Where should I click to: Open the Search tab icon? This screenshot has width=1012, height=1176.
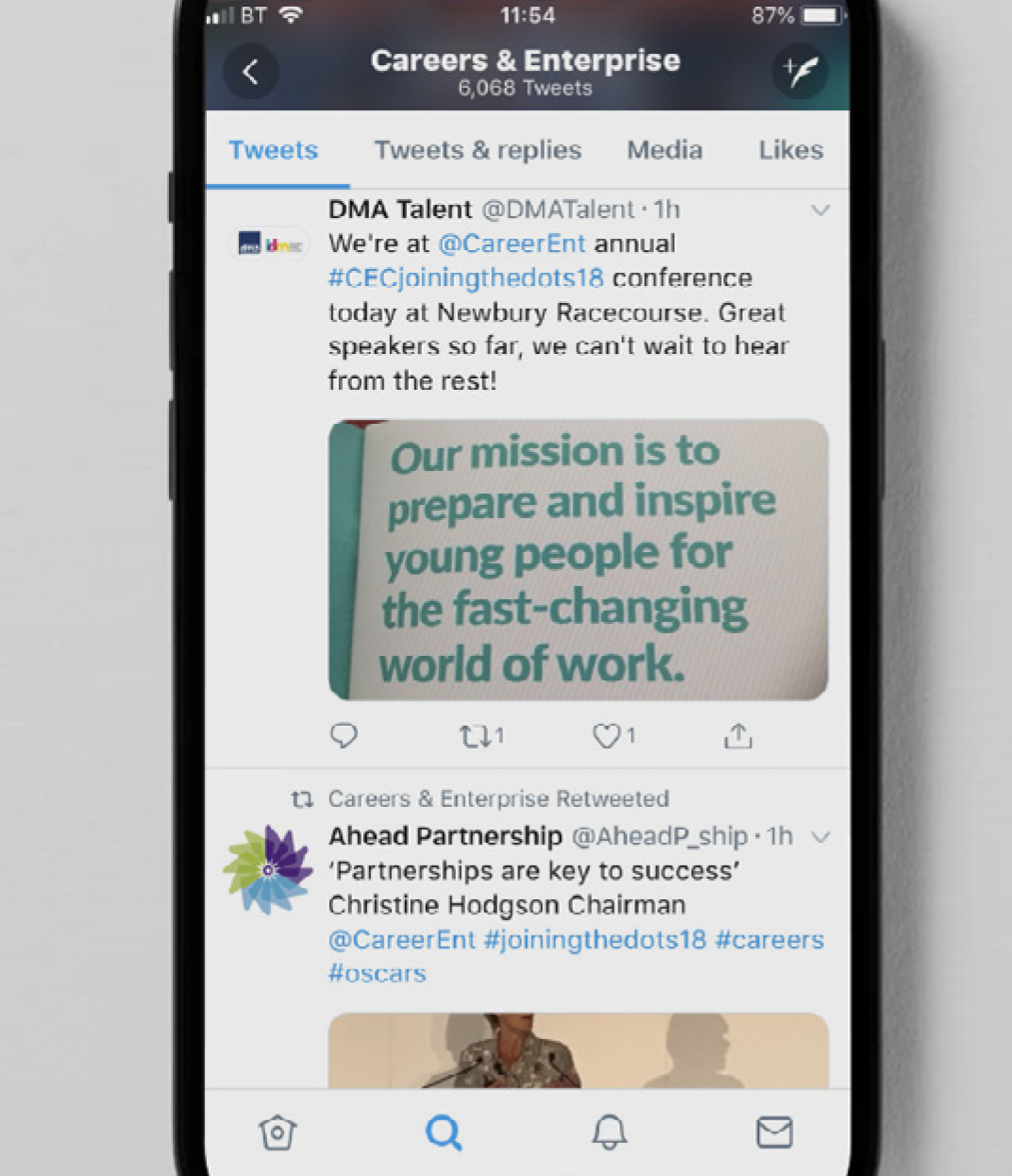444,1132
